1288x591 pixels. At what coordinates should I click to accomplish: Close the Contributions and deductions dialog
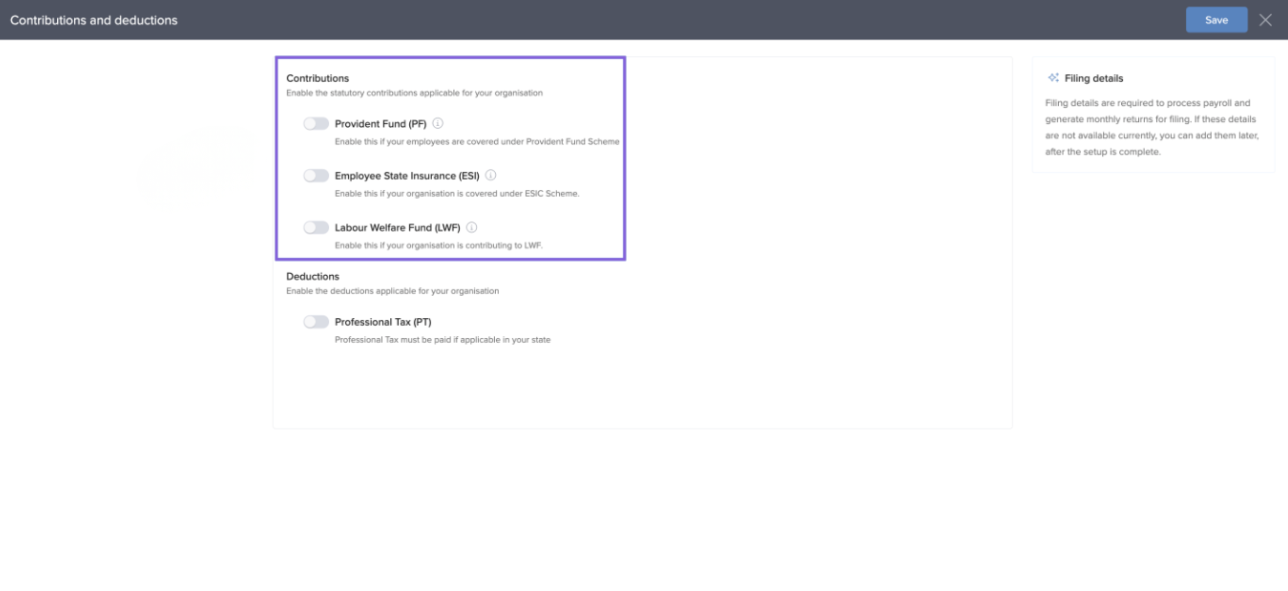(x=1265, y=20)
